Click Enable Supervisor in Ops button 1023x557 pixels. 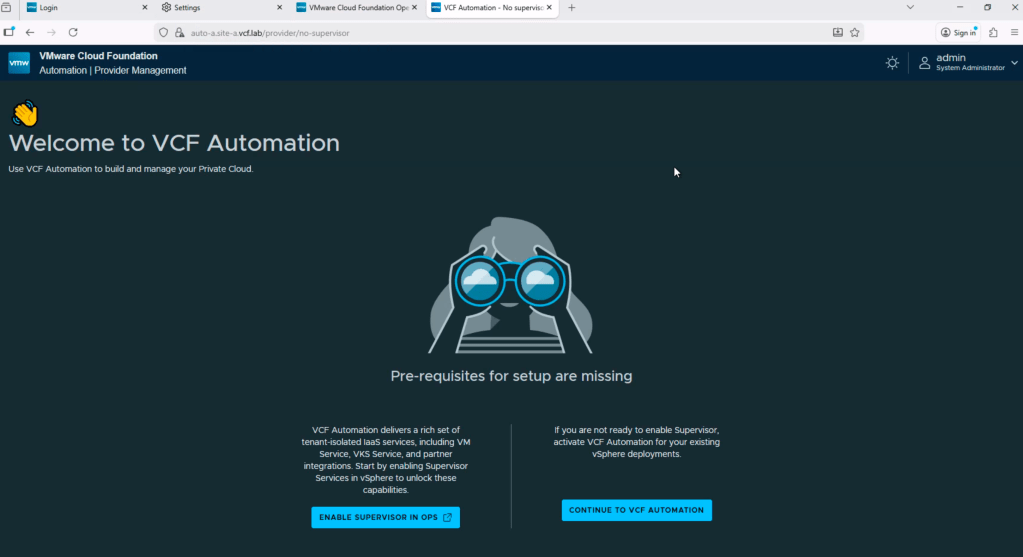pos(385,517)
